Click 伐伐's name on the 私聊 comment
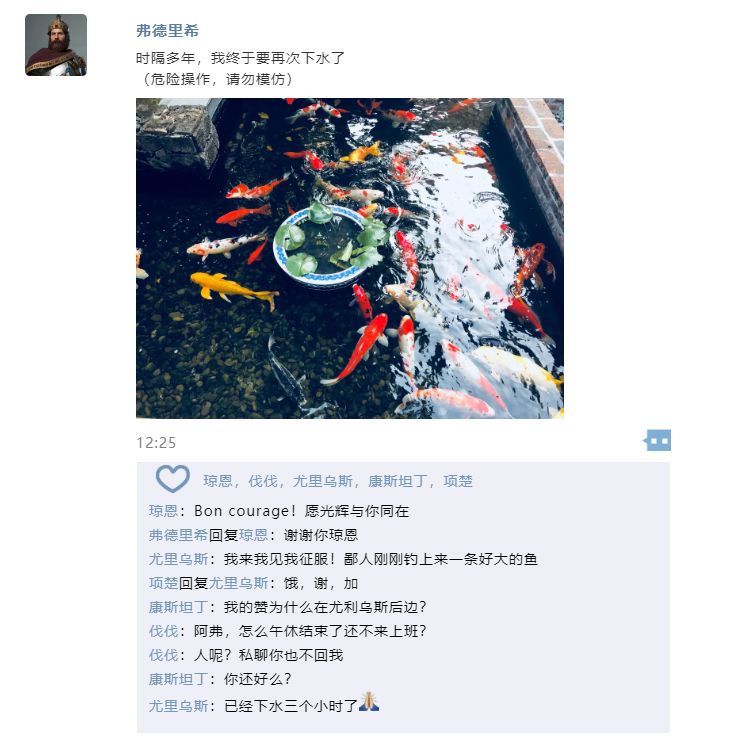Viewport: 733px width, 747px height. [163, 655]
